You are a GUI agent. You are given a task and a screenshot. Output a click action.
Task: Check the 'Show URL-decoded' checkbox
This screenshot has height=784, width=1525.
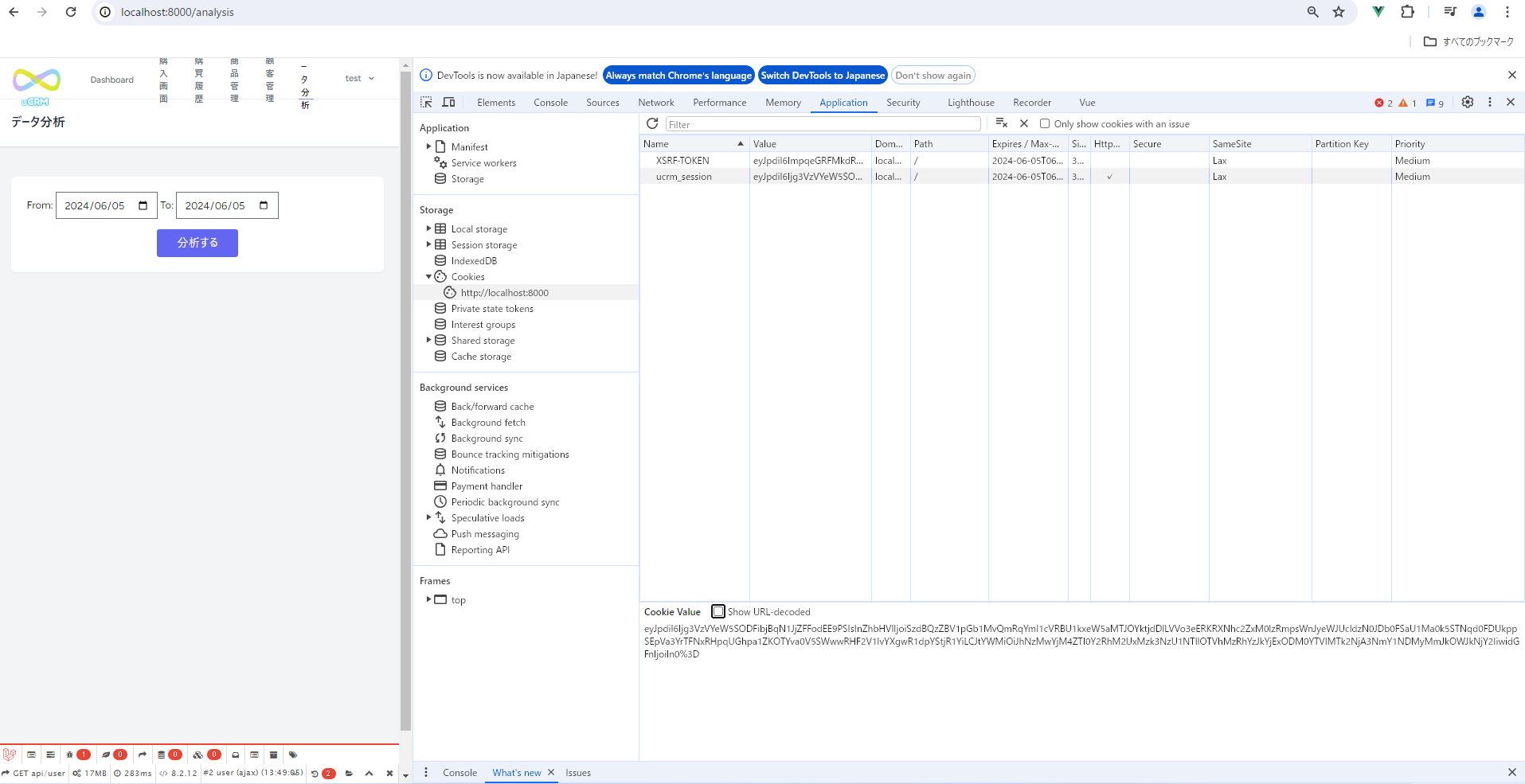[x=718, y=611]
